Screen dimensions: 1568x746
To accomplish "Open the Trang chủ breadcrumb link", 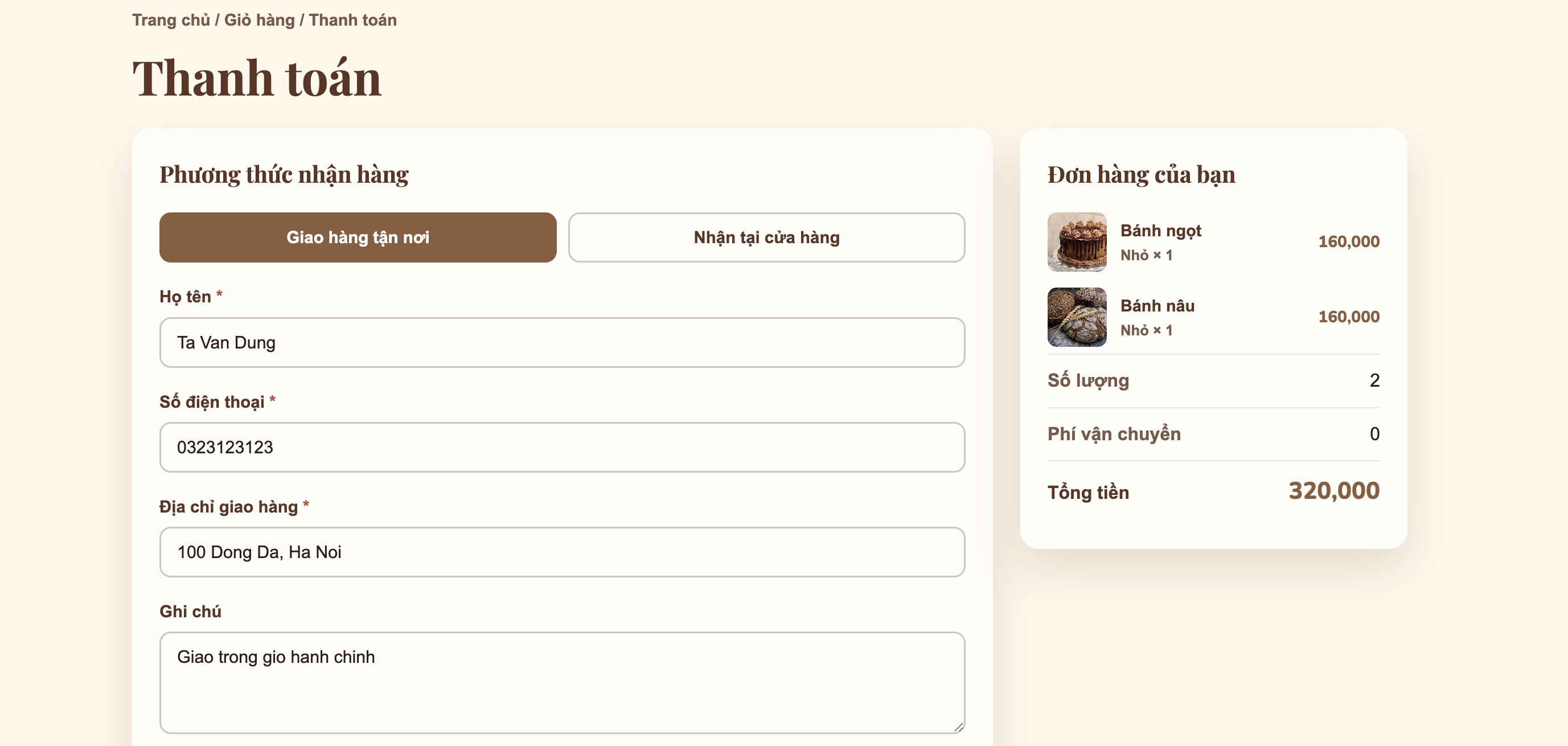I will (x=171, y=20).
